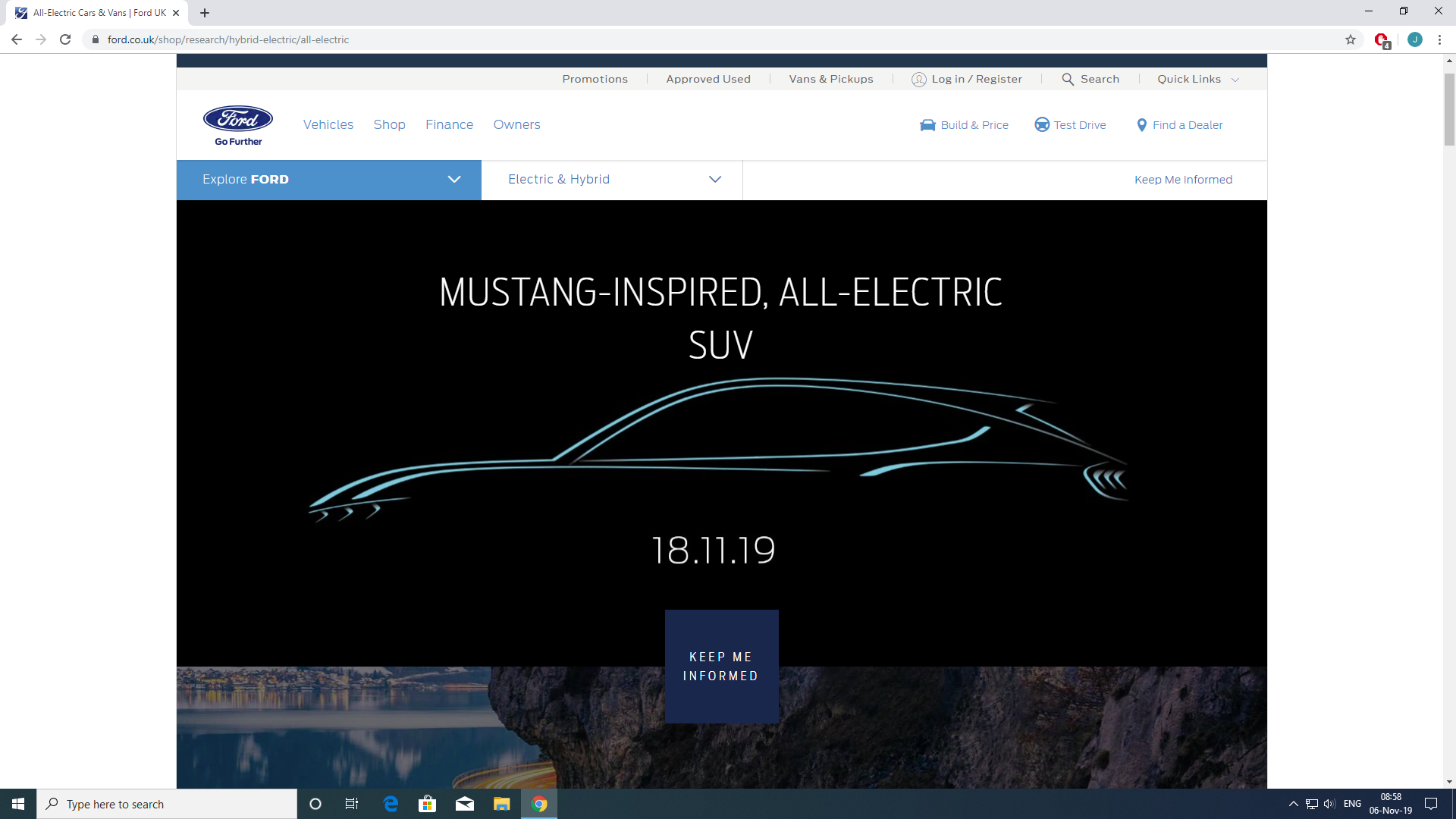This screenshot has height=819, width=1456.
Task: Open Vans & Pickups
Action: [x=831, y=79]
